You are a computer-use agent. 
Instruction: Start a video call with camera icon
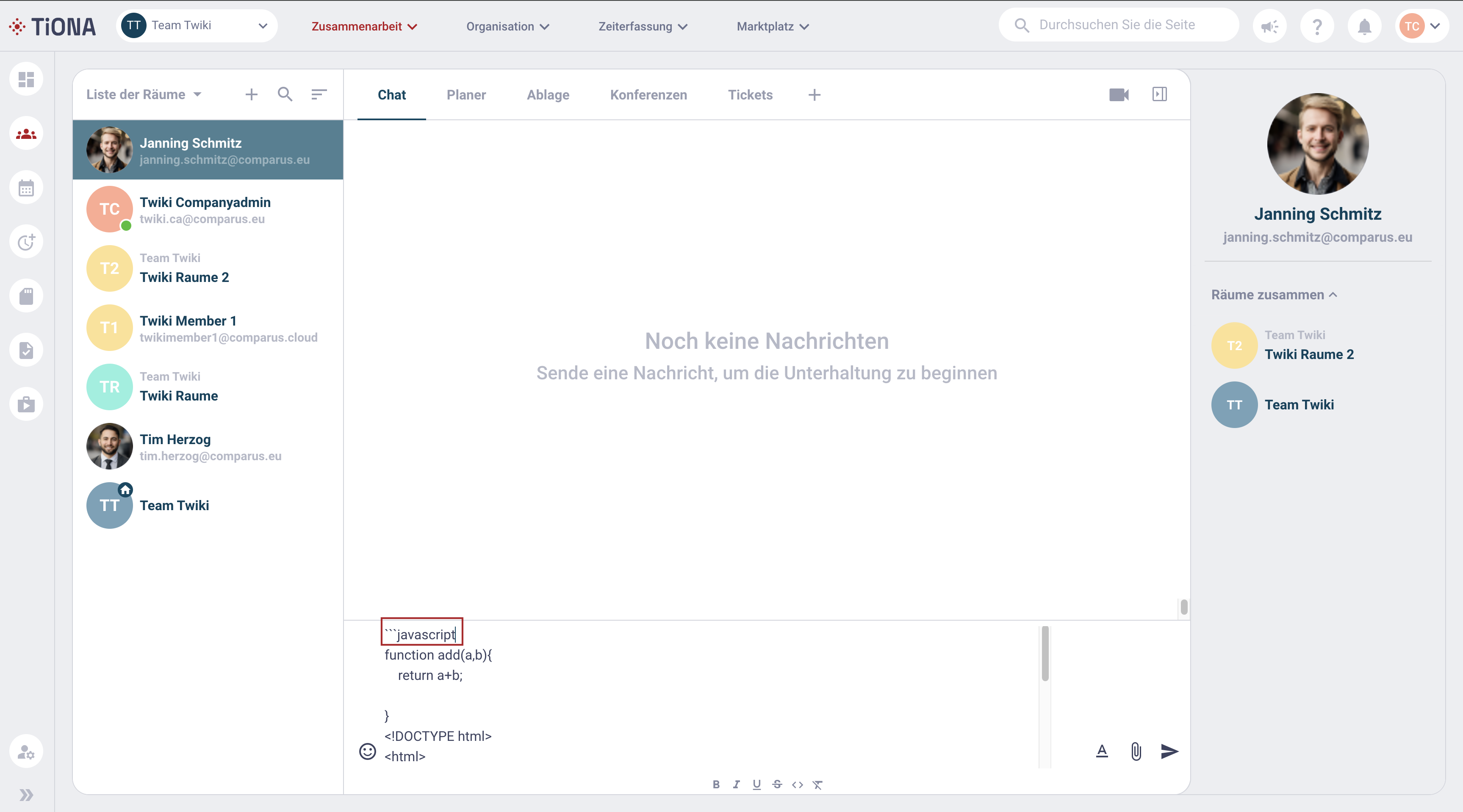1119,95
